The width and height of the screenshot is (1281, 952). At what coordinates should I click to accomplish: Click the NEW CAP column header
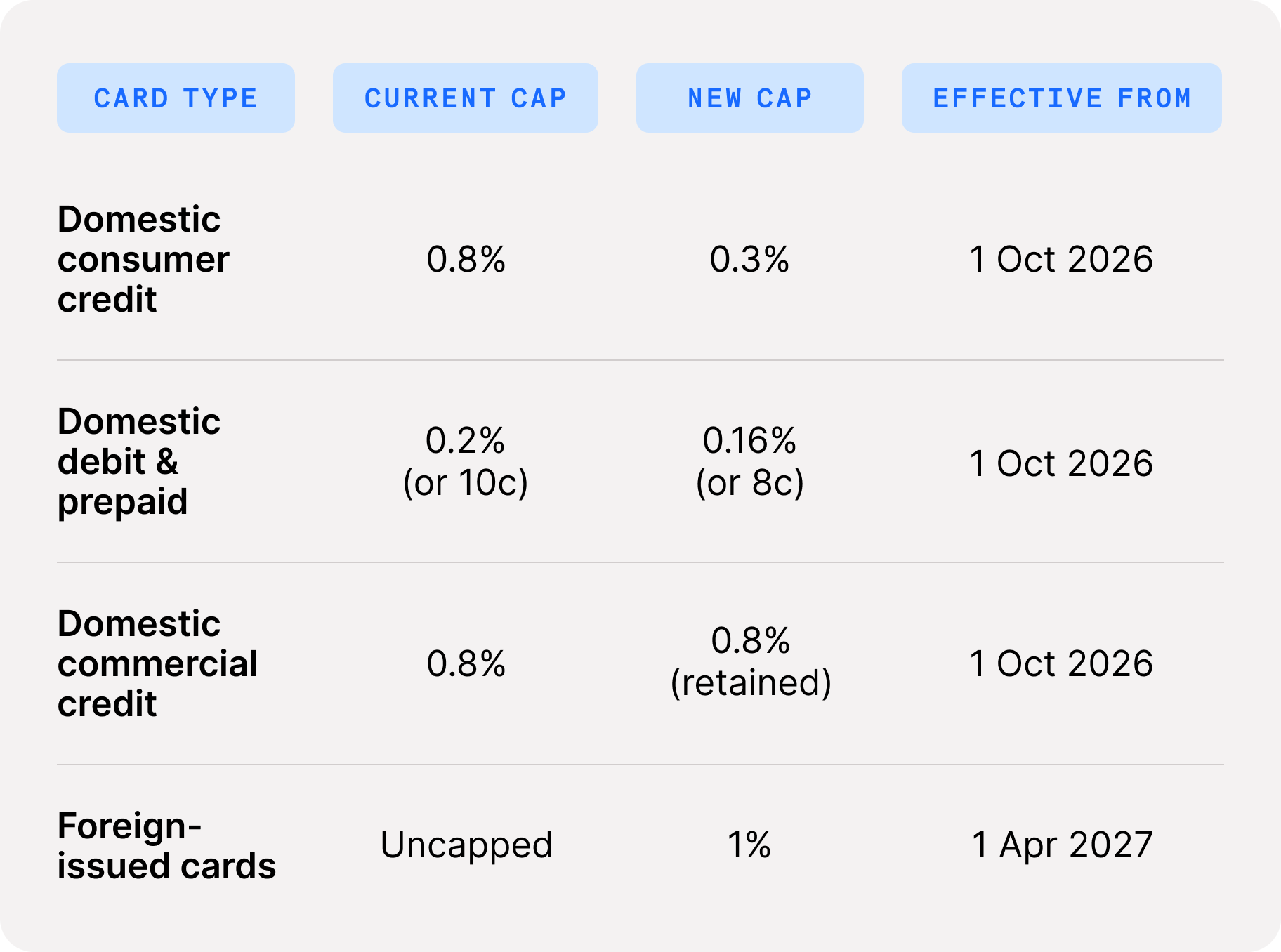(x=750, y=98)
